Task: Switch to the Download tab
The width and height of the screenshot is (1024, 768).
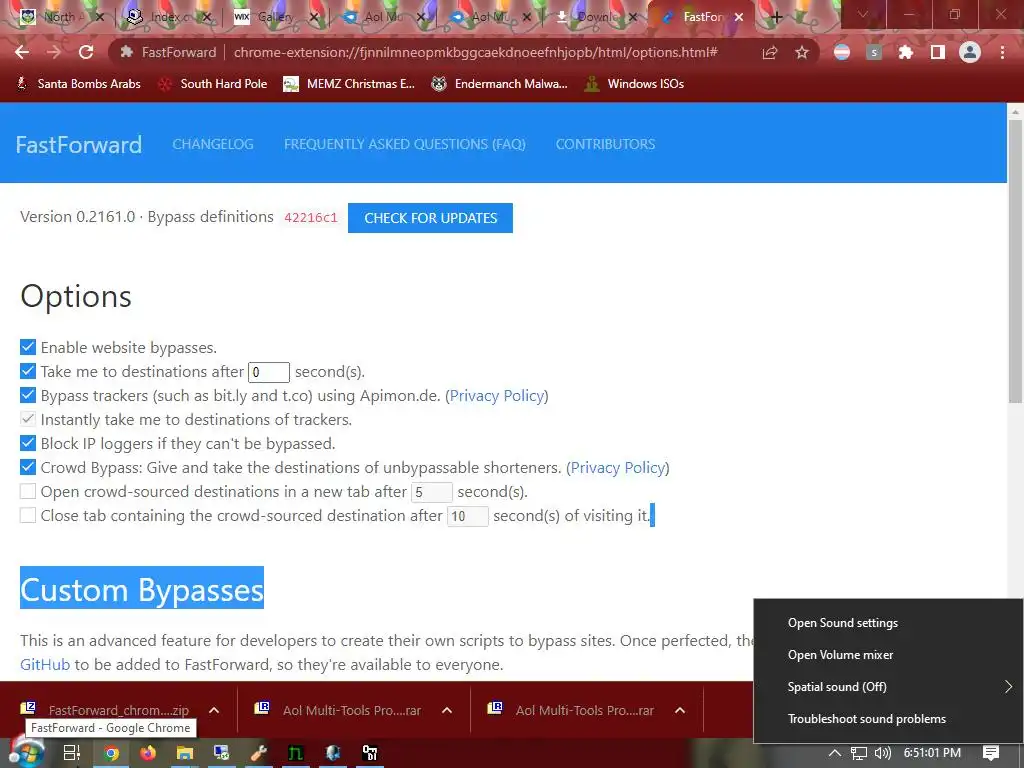Action: (x=596, y=17)
